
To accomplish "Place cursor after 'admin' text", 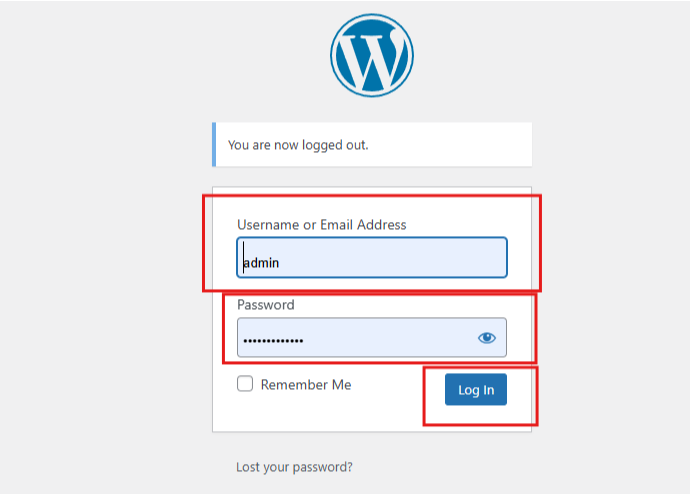I will (280, 263).
